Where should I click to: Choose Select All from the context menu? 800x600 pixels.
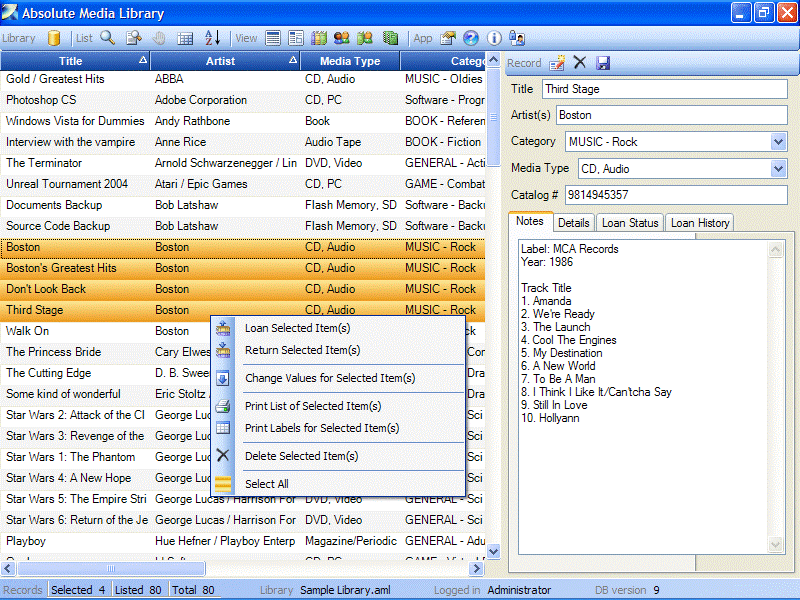pos(266,482)
